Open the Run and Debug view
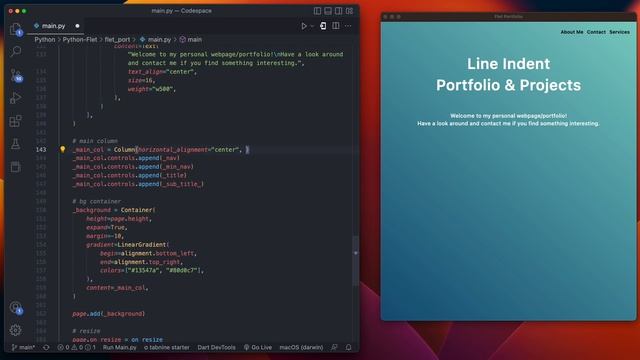Screen dimensions: 640x360 pos(16,98)
